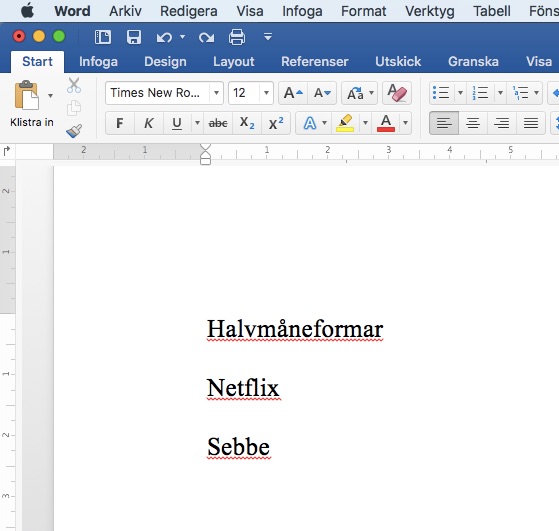Click the Text Effects outlined A icon
This screenshot has width=559, height=531.
click(x=309, y=123)
